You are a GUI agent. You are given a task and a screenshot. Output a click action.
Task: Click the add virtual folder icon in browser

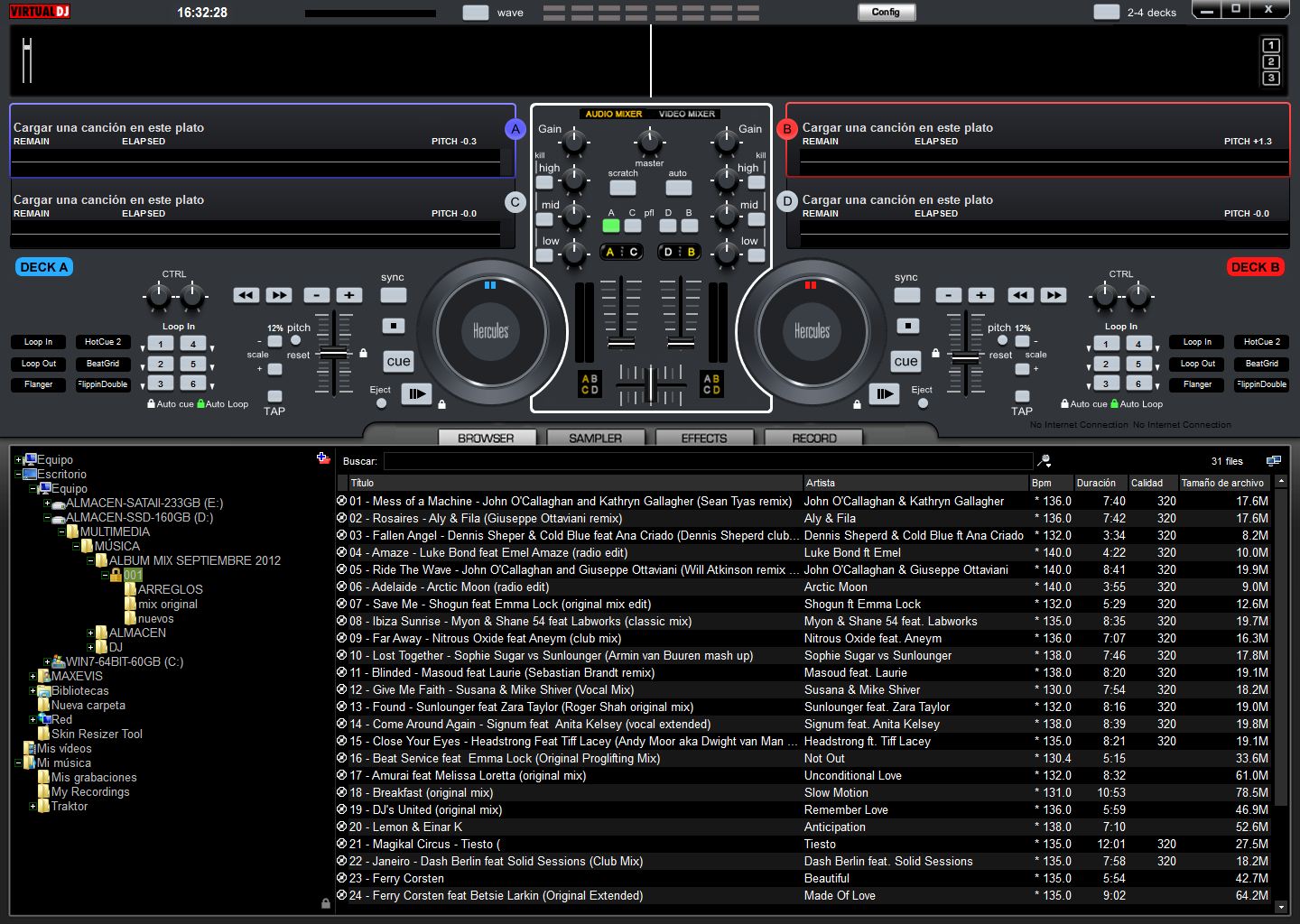coord(323,458)
